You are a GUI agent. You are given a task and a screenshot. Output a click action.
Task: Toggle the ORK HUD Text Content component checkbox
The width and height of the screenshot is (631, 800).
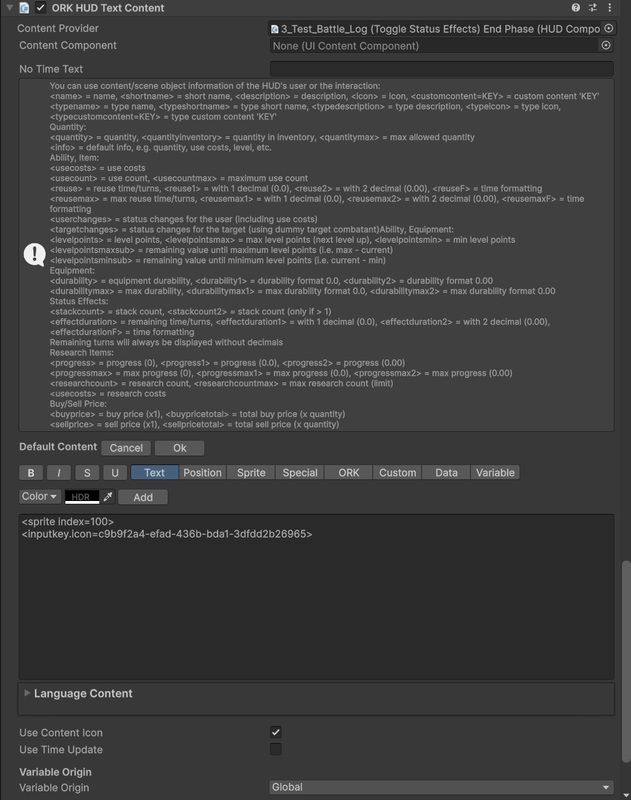[x=40, y=8]
